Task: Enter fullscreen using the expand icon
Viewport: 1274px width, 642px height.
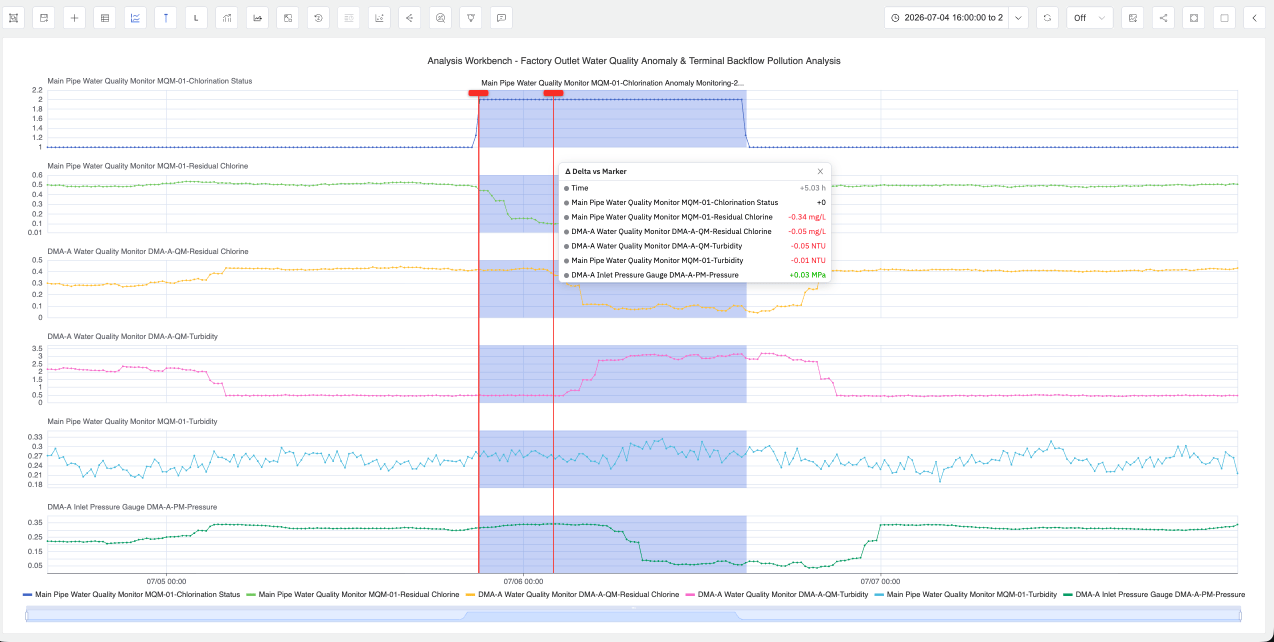Action: pos(1193,18)
